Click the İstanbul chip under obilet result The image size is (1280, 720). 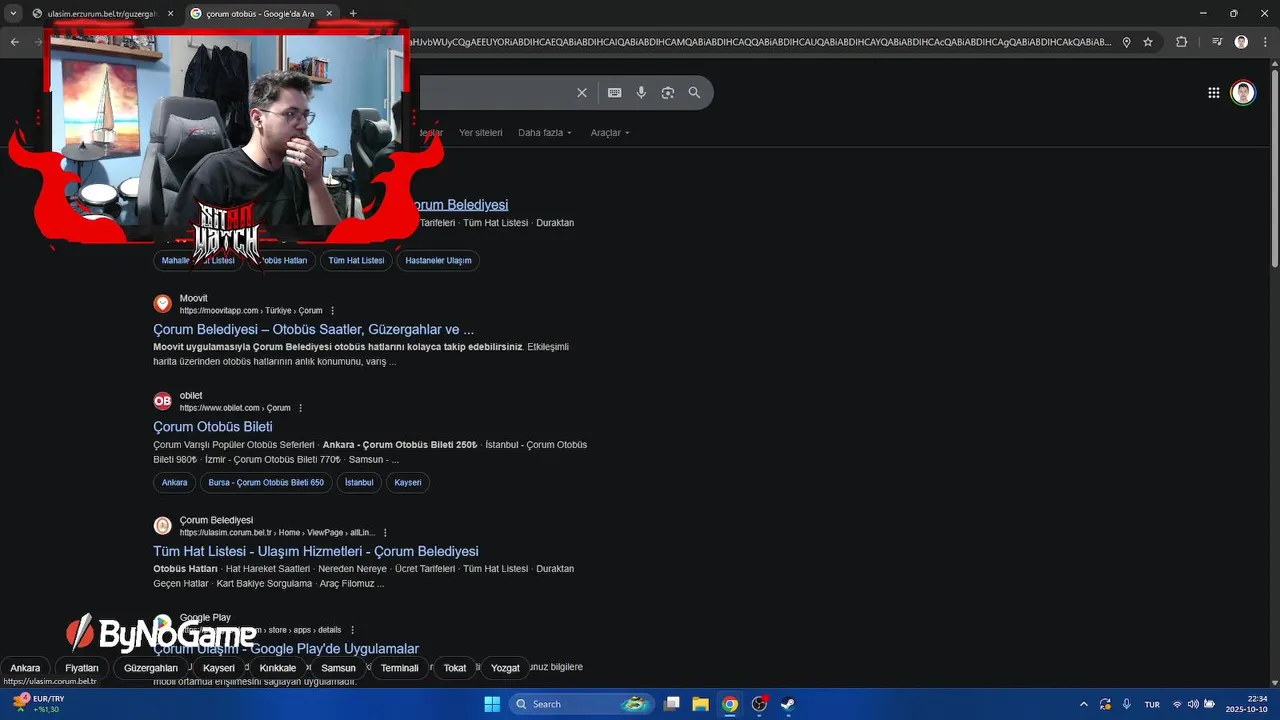[x=359, y=483]
